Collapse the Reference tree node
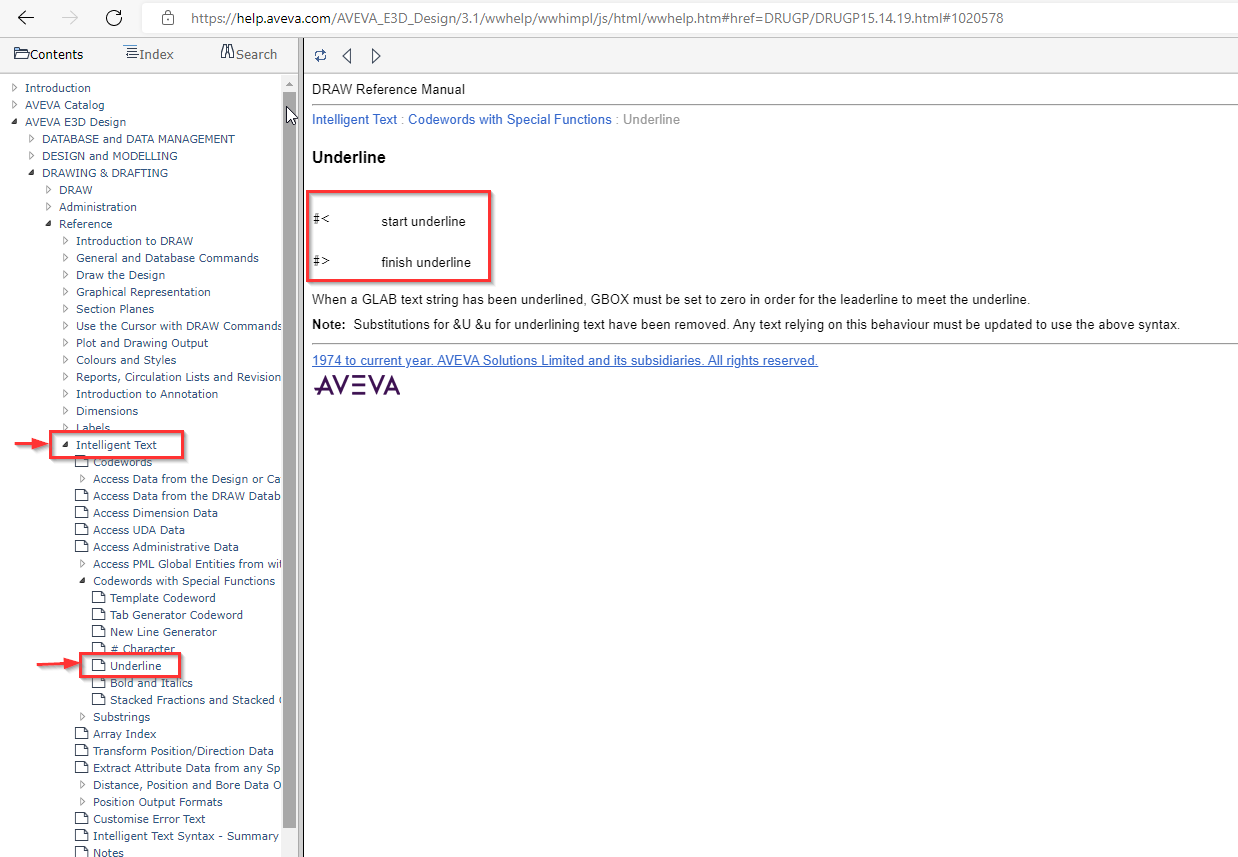Image resolution: width=1238 pixels, height=857 pixels. click(49, 224)
